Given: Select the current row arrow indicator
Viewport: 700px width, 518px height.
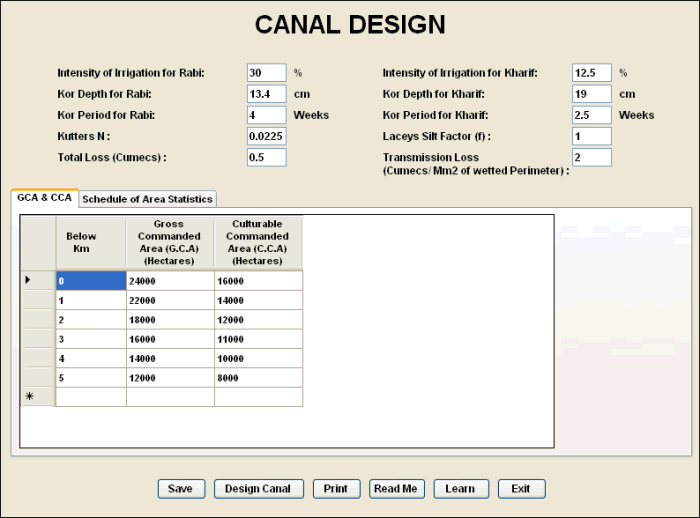Looking at the screenshot, I should 38,281.
